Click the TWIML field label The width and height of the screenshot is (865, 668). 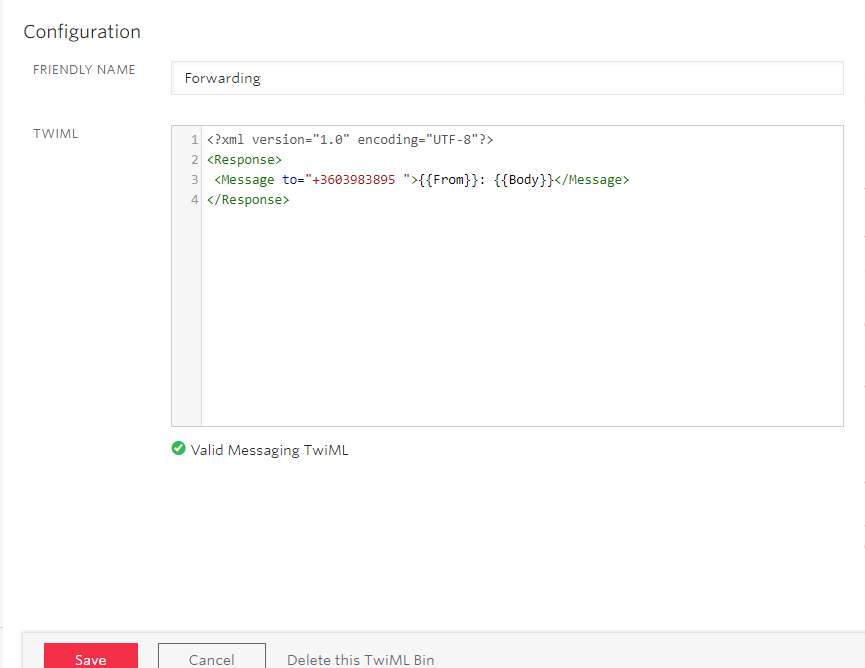click(56, 134)
